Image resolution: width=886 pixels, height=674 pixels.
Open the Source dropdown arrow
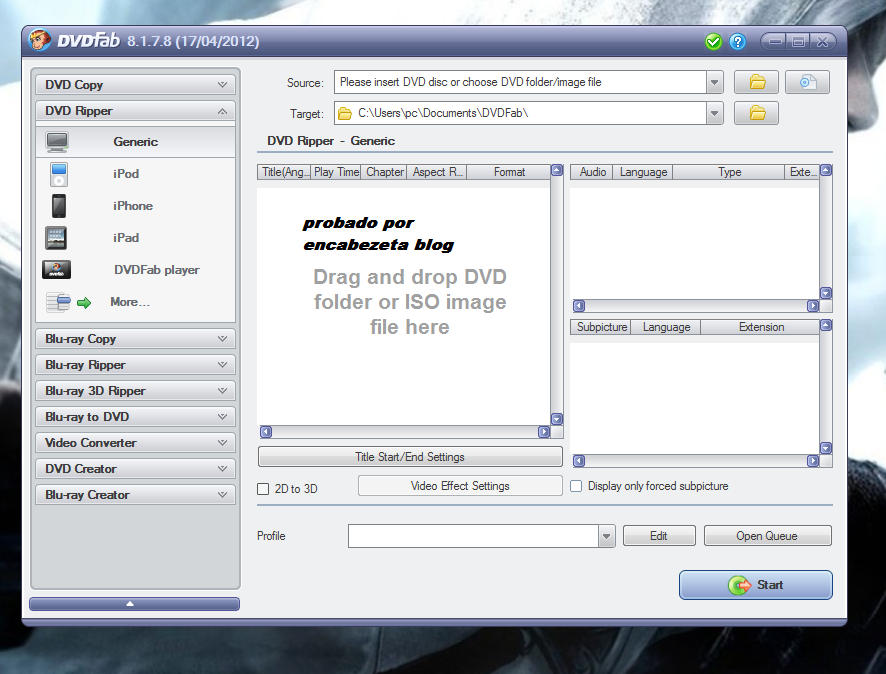pos(714,82)
